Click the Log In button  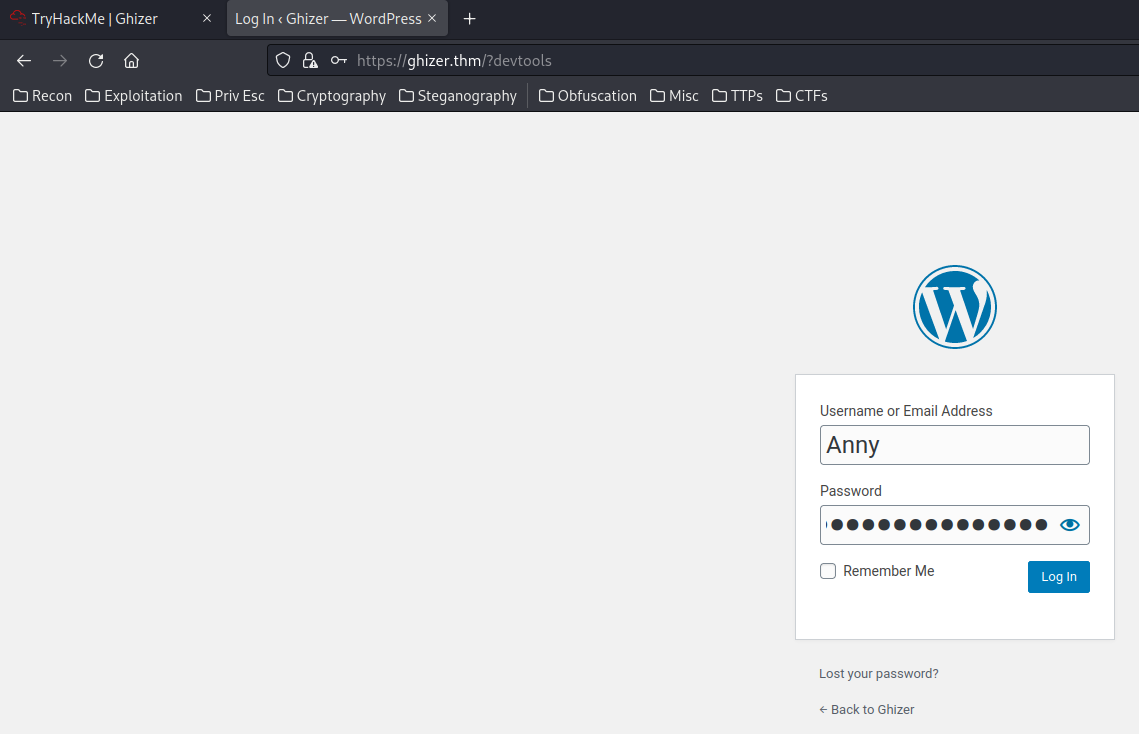point(1058,577)
